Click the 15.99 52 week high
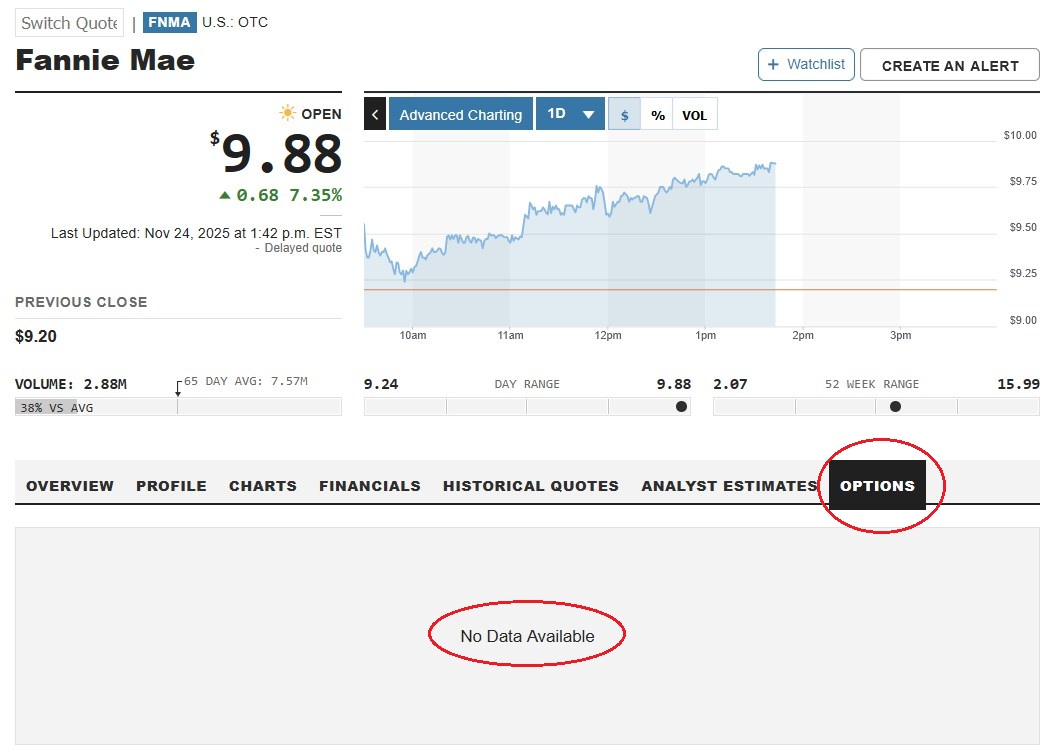 pos(1018,385)
